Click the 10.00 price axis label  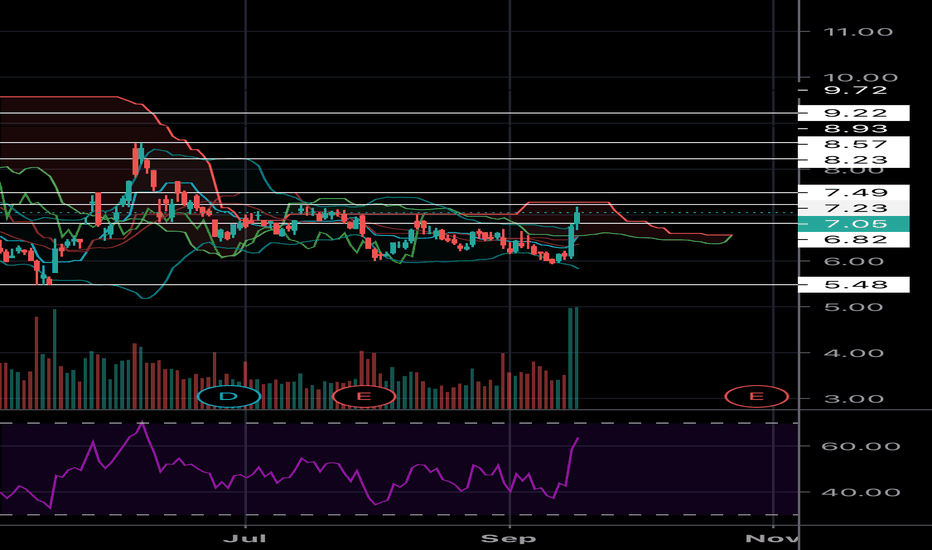coord(860,78)
